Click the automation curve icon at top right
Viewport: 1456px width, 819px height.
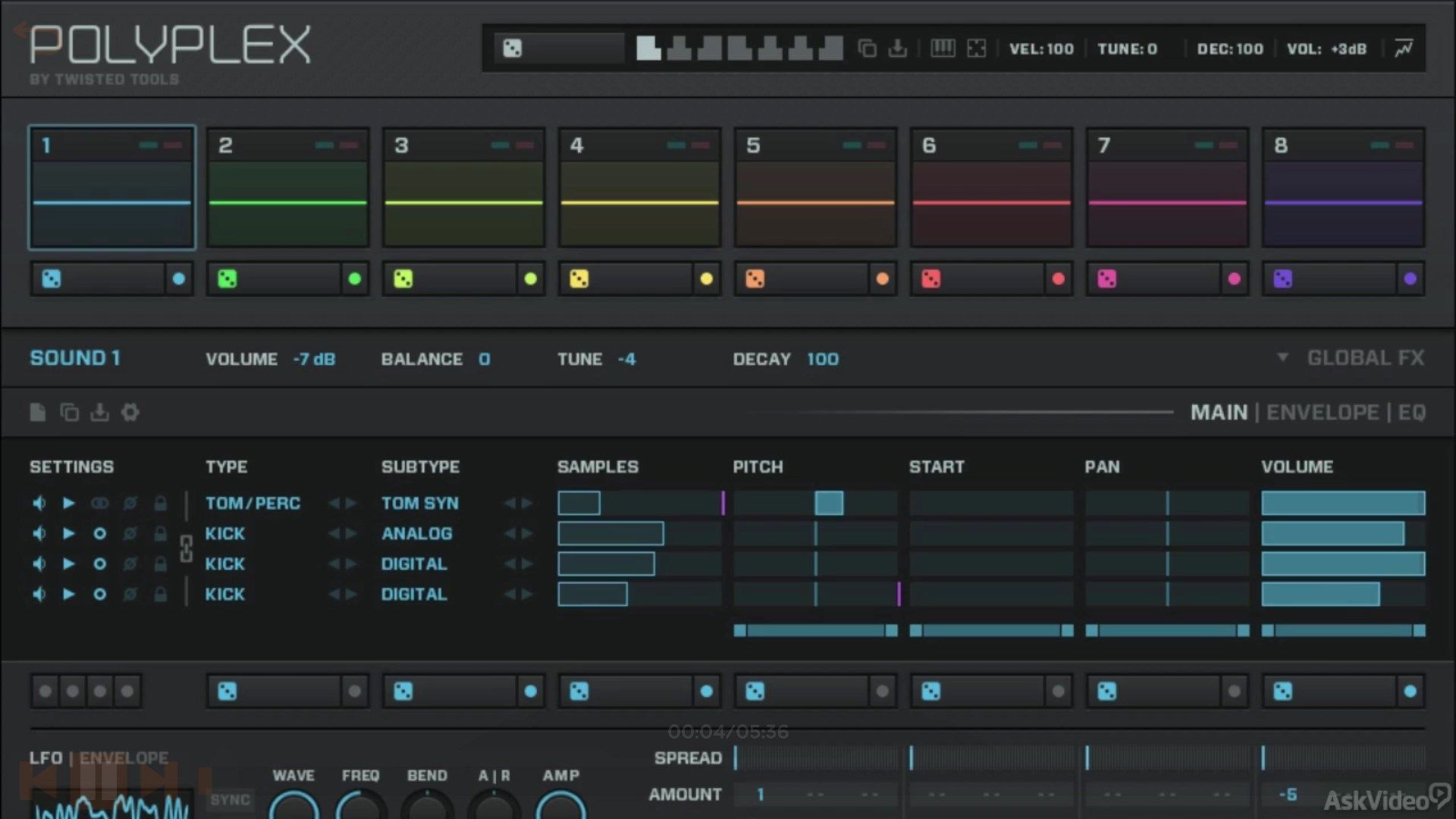click(1404, 49)
